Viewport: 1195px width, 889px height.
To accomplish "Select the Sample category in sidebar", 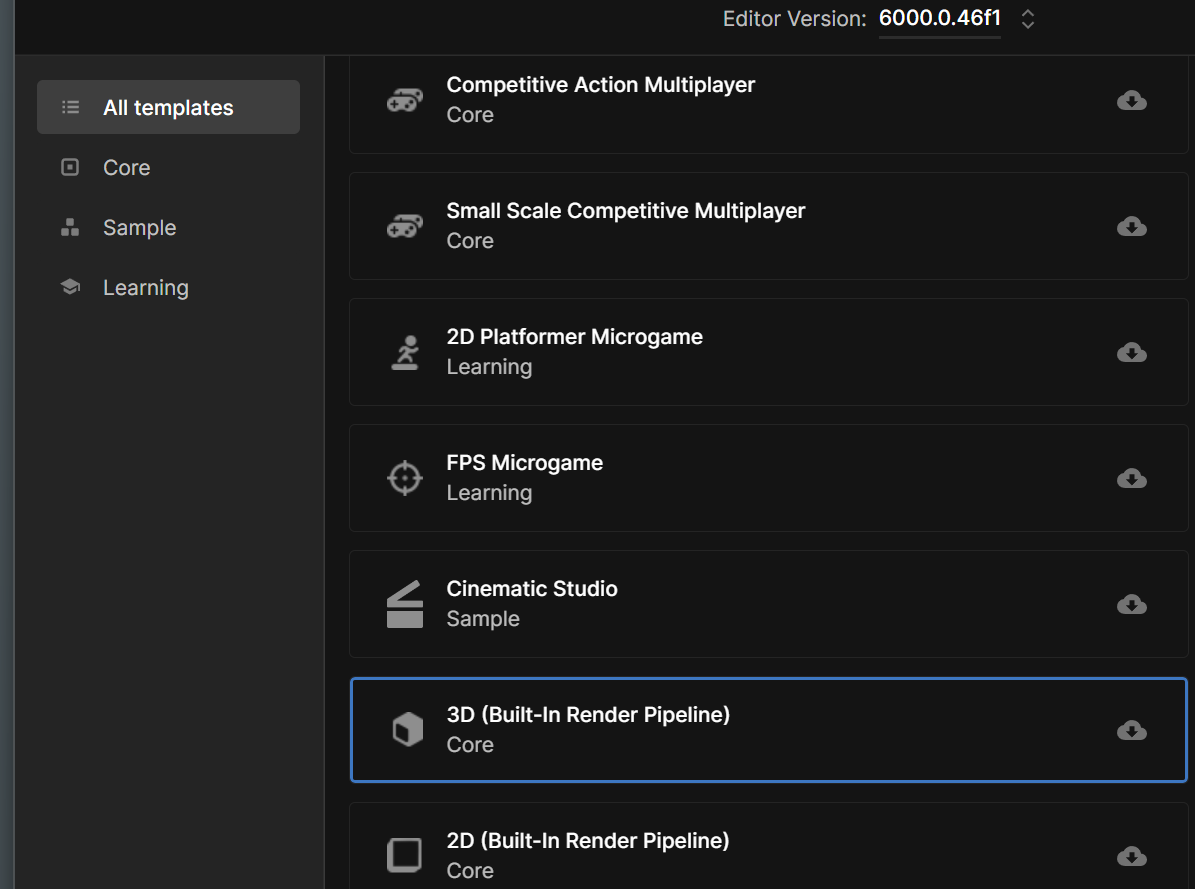I will pos(168,228).
